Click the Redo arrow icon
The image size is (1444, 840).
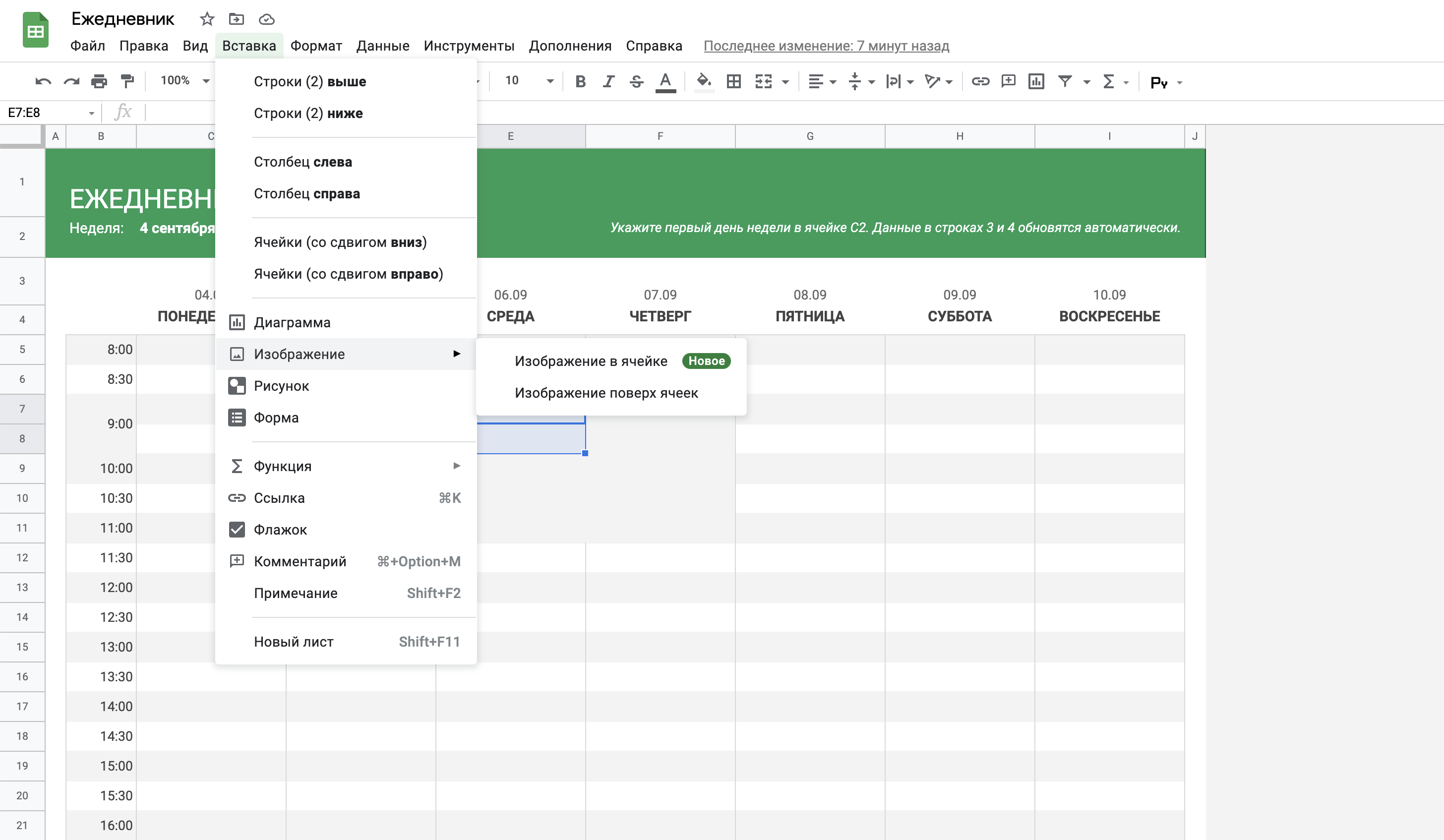pyautogui.click(x=71, y=81)
